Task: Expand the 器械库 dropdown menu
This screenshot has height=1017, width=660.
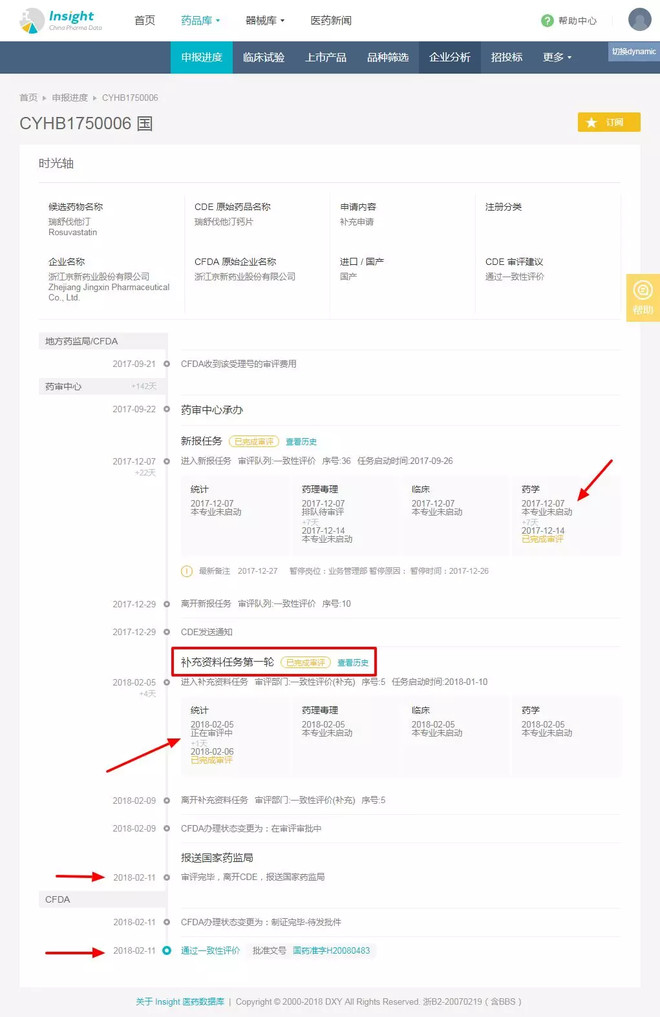Action: coord(265,21)
